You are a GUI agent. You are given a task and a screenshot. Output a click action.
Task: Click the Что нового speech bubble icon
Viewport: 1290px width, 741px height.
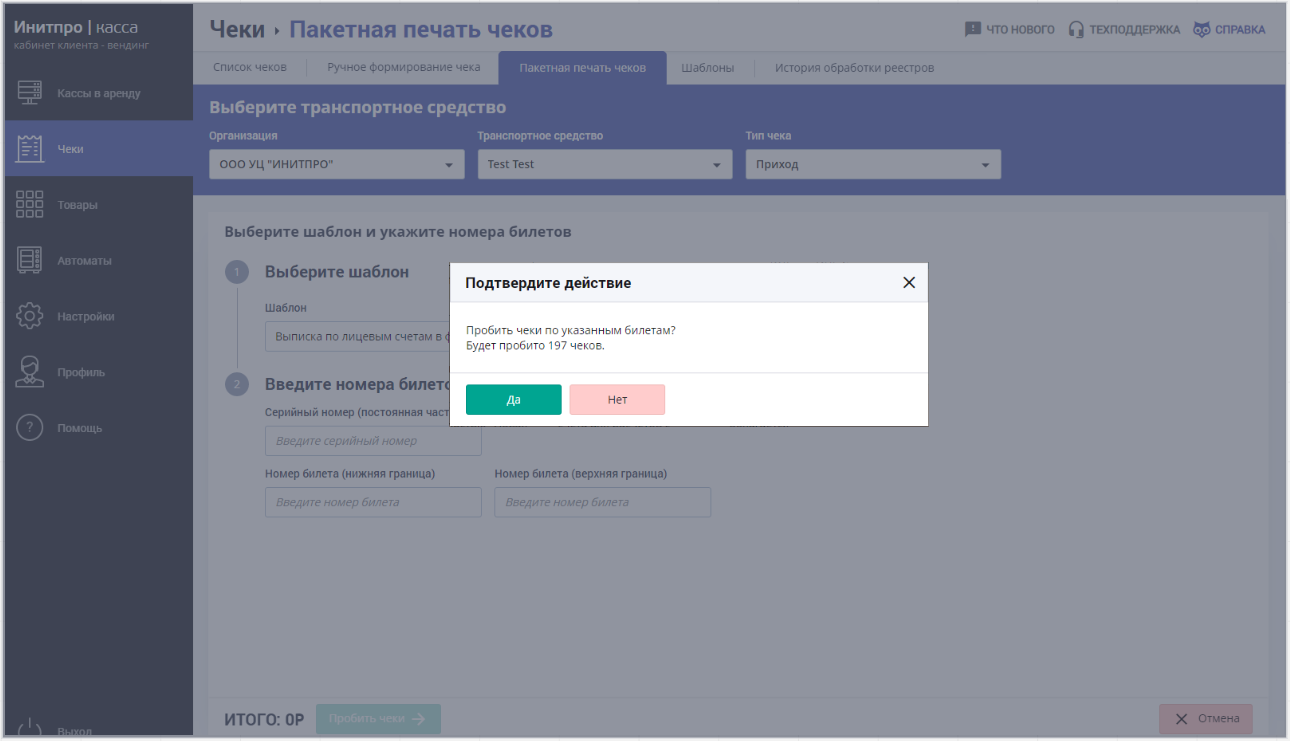[972, 30]
